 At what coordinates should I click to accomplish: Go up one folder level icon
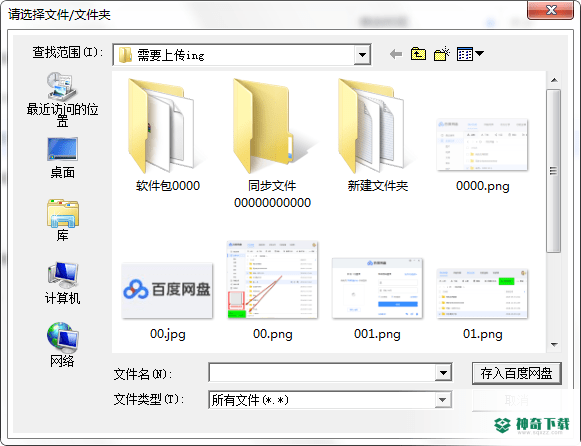tap(418, 54)
